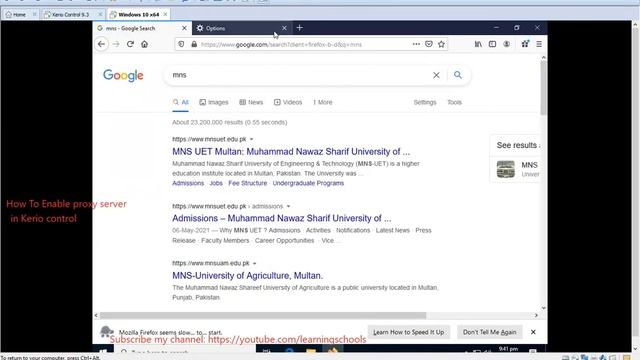This screenshot has height=360, width=640.
Task: Click MNS thumbnail in See results panel
Action: [x=506, y=169]
